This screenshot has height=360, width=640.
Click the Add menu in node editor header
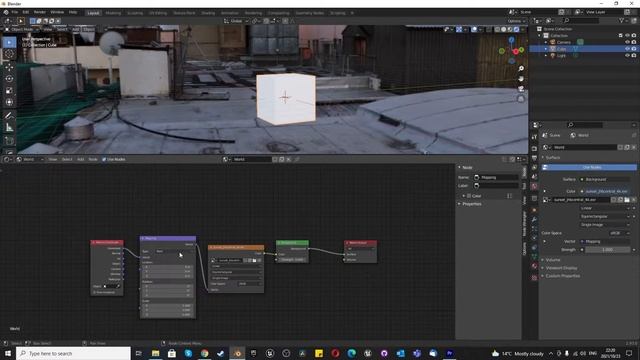[80, 159]
